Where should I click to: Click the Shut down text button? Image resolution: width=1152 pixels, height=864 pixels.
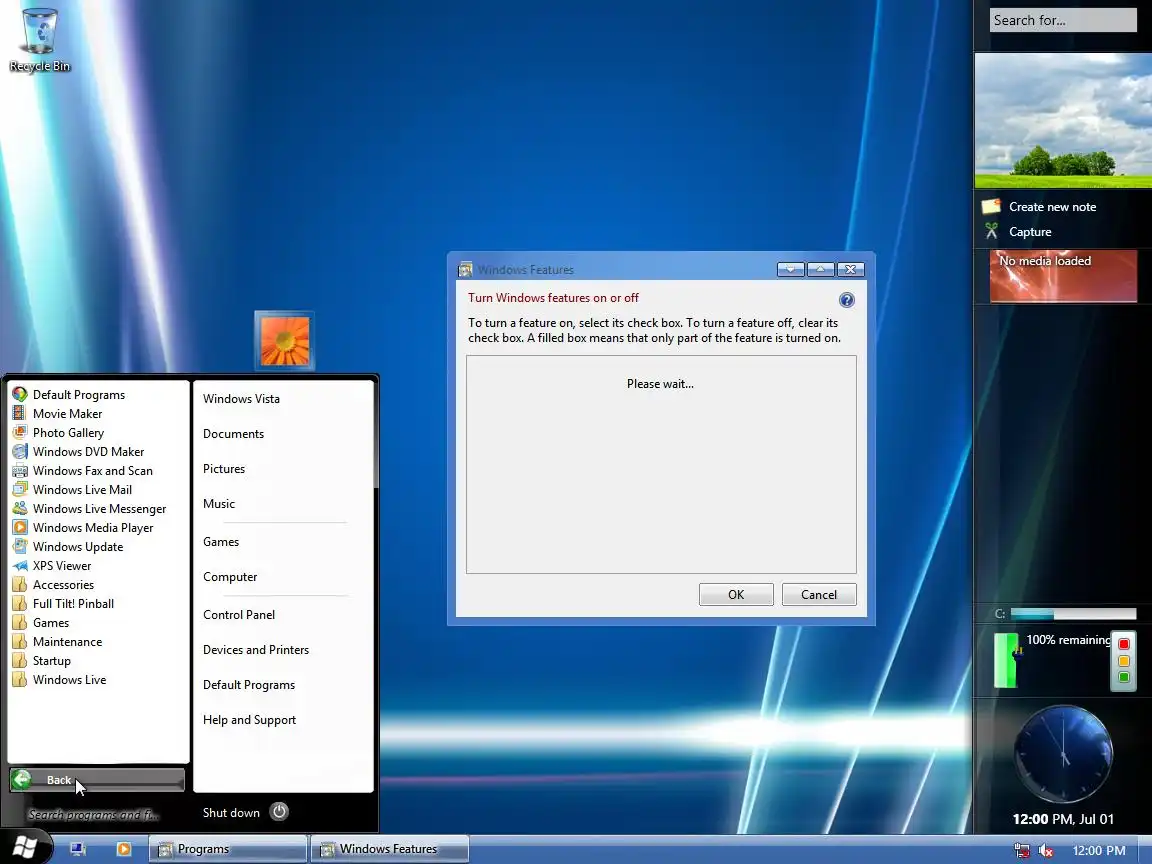tap(231, 813)
